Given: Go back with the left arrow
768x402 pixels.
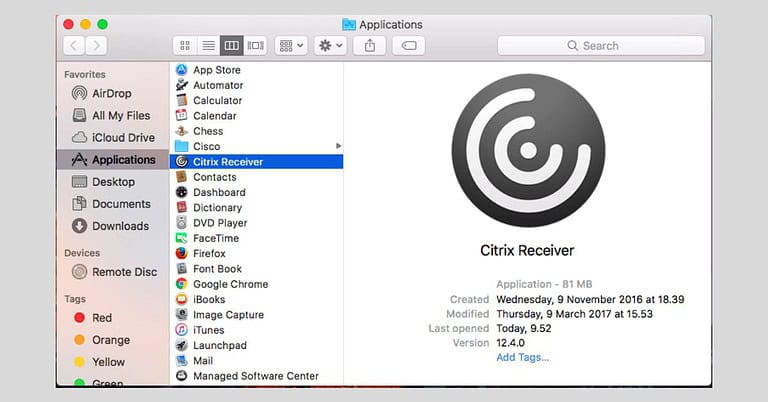Looking at the screenshot, I should point(74,46).
